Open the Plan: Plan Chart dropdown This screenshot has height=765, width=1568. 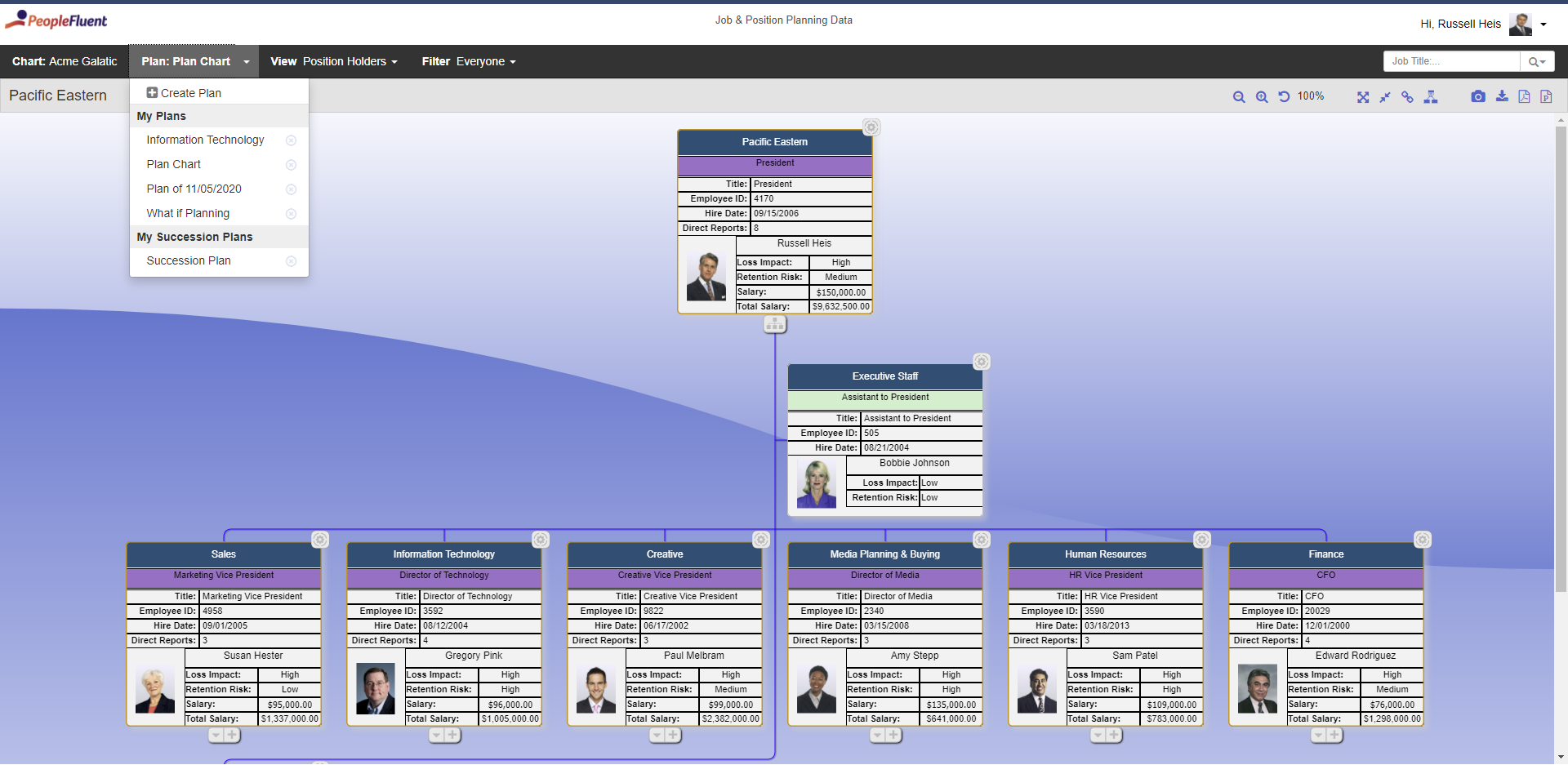[x=194, y=61]
